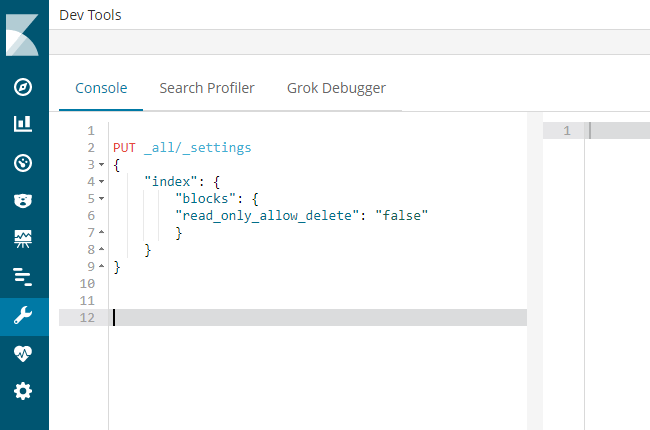650x430 pixels.
Task: Open Monitoring heartbeat icon
Action: click(23, 353)
